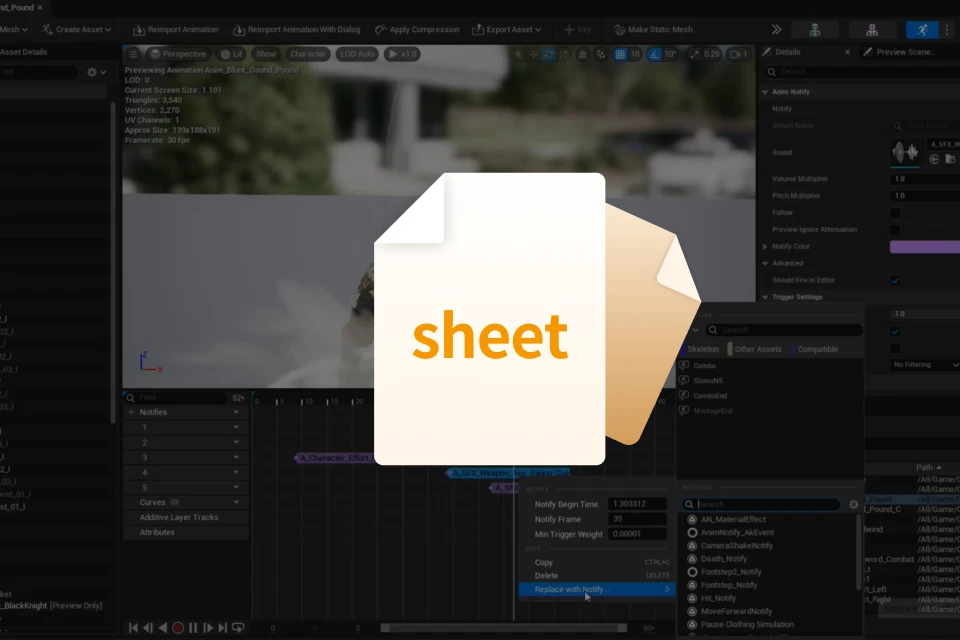Click the notifies search field
This screenshot has width=960, height=640.
pyautogui.click(x=761, y=505)
